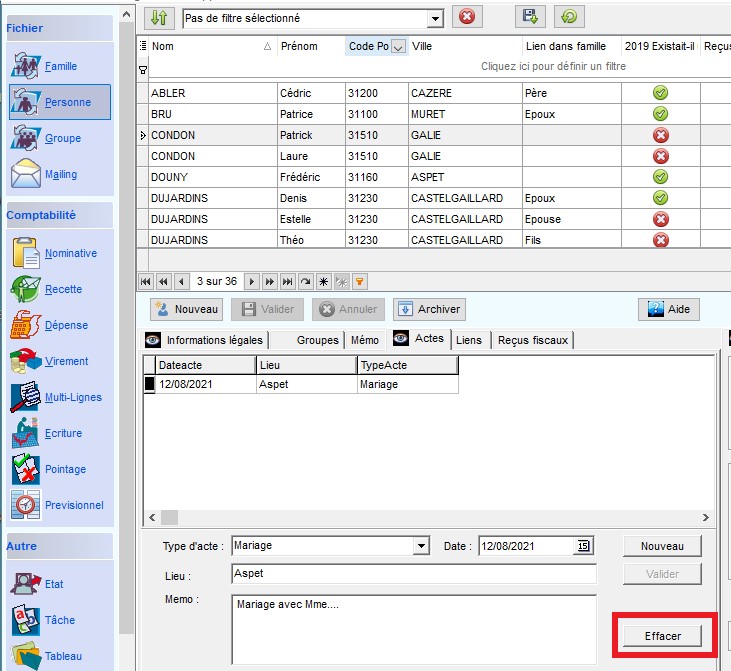Screen dimensions: 731x671
Task: Click the red clear-filter icon
Action: point(467,17)
